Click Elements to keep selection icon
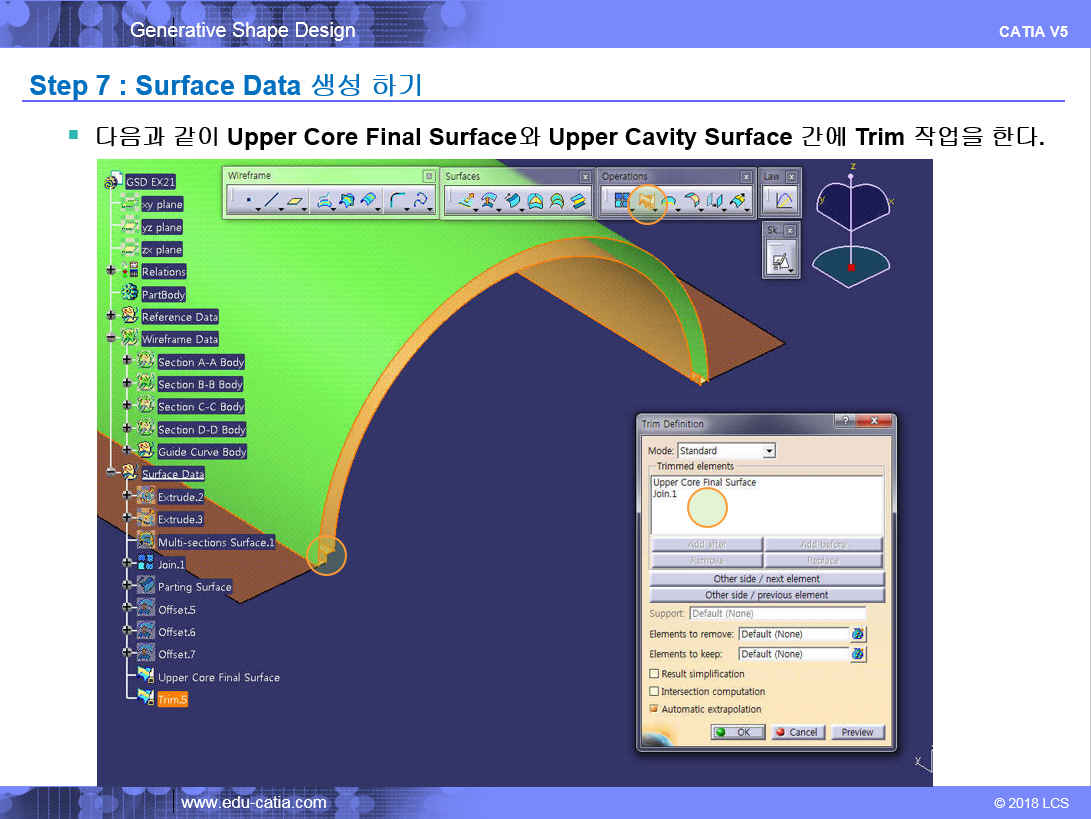 858,654
